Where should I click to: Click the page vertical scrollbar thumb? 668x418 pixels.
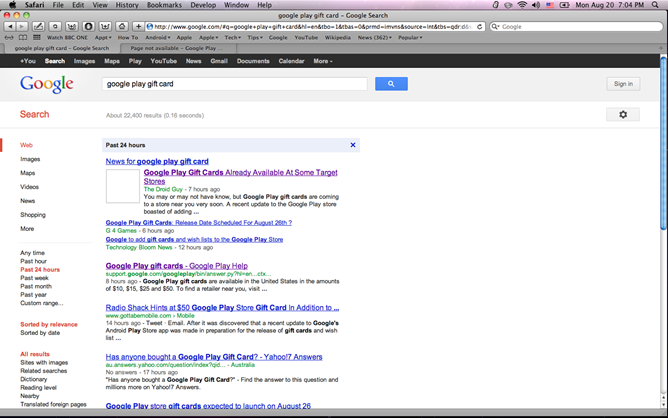pos(663,143)
